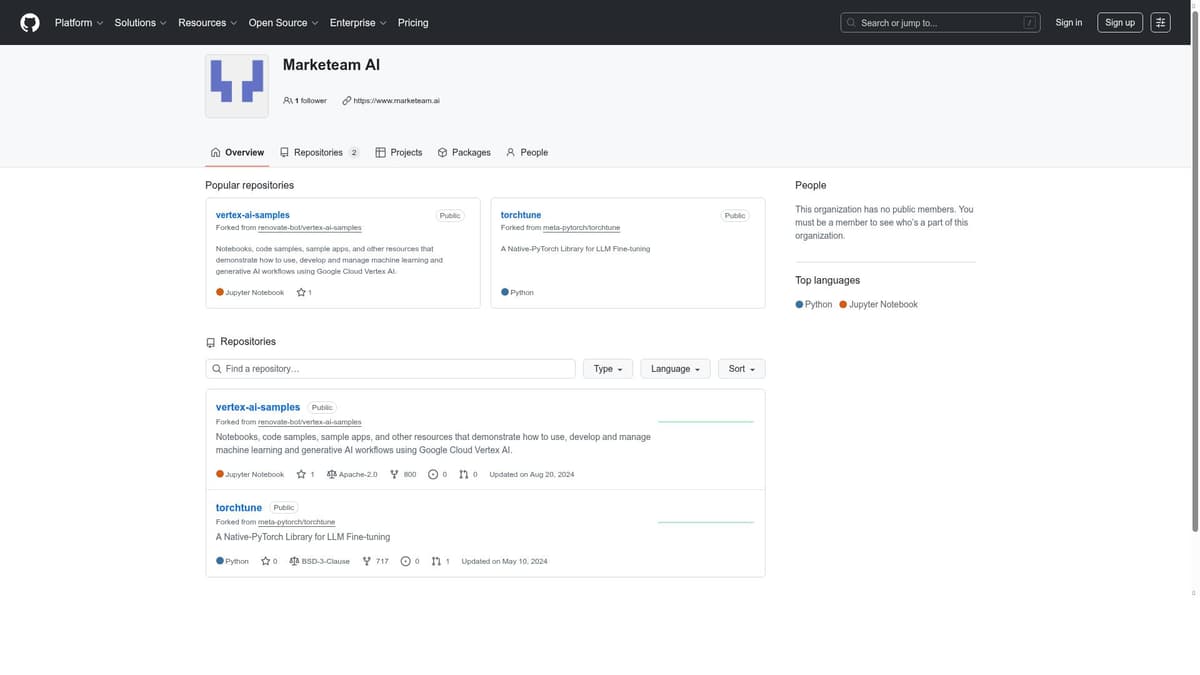Open meta-pytorch/torchtune fork source in repository list
Viewport: 1200px width, 675px height.
coord(296,522)
